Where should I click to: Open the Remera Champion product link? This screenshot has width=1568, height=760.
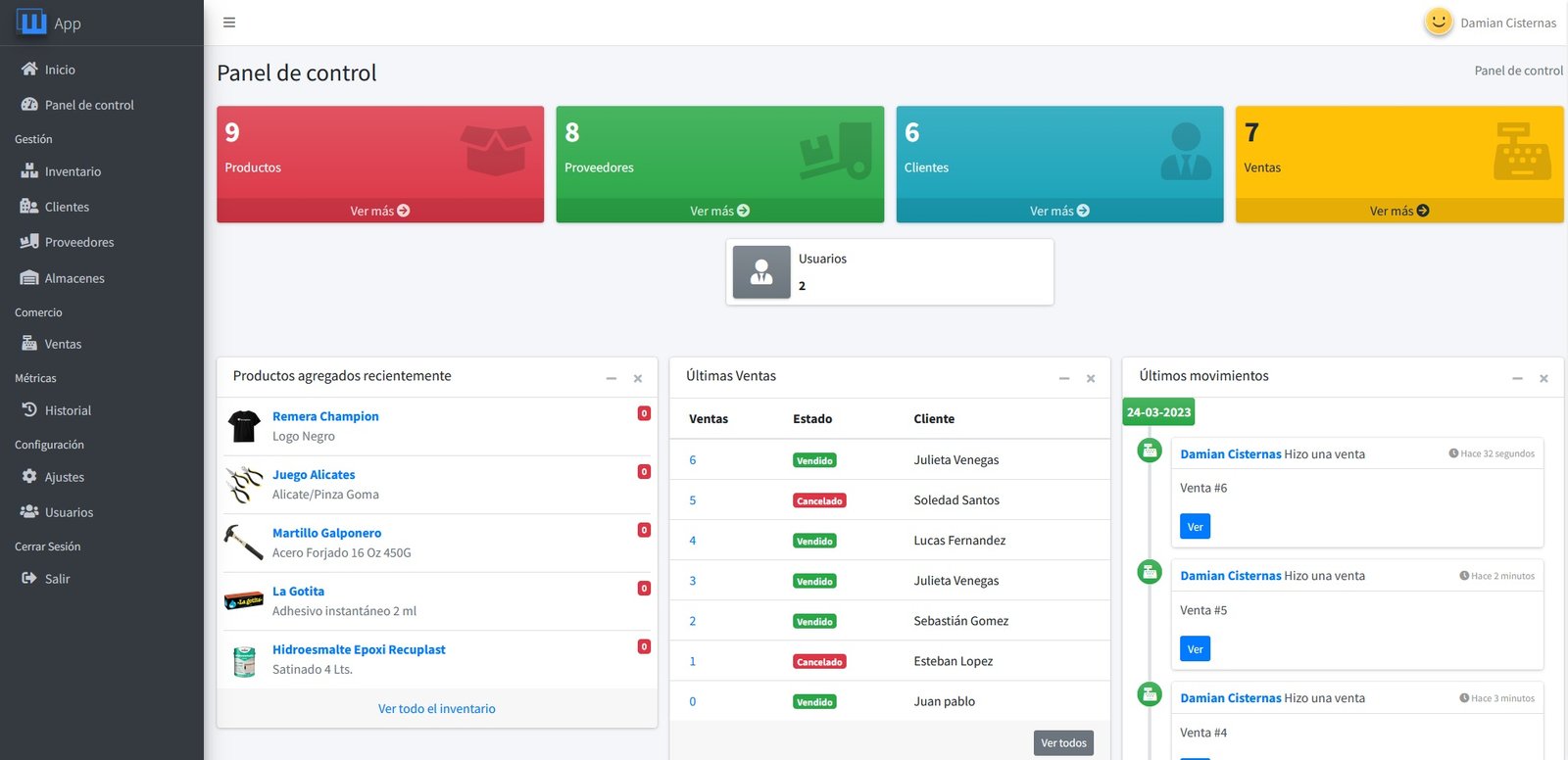click(x=325, y=416)
